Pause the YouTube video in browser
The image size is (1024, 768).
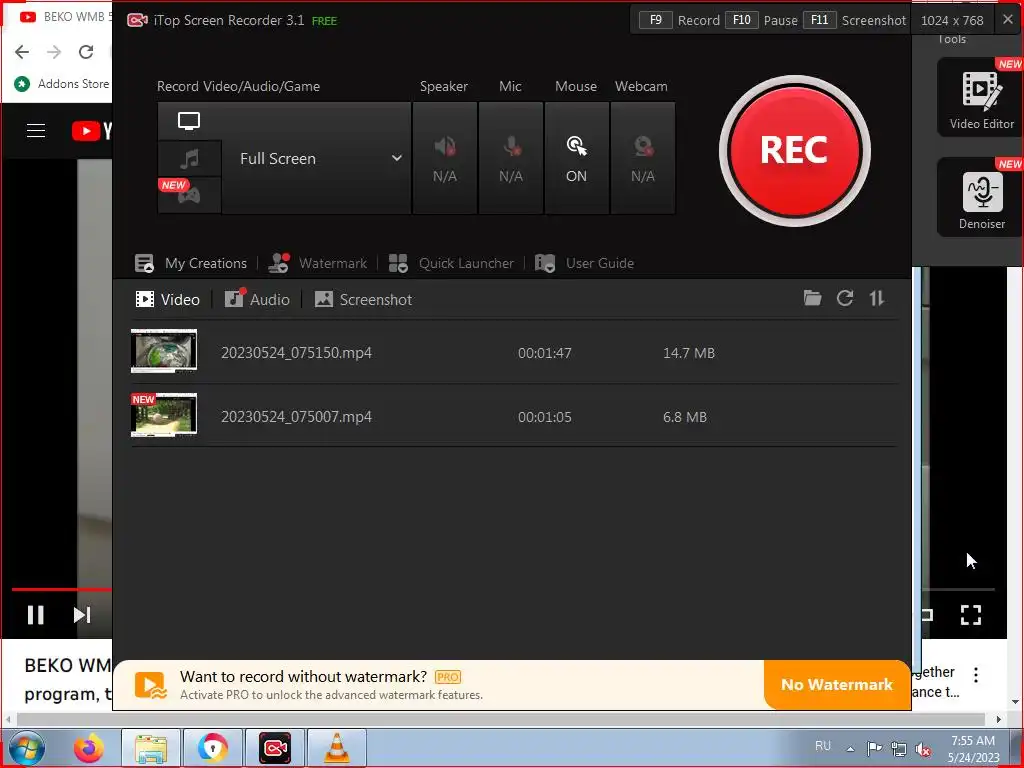point(36,615)
